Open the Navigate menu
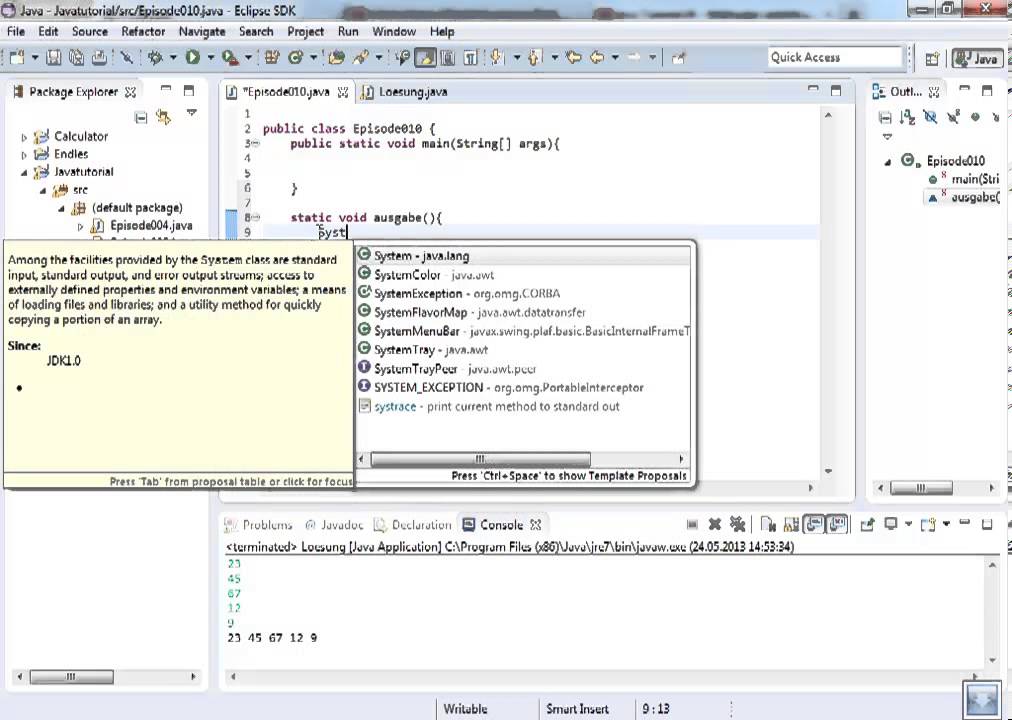Image resolution: width=1012 pixels, height=720 pixels. 202,32
